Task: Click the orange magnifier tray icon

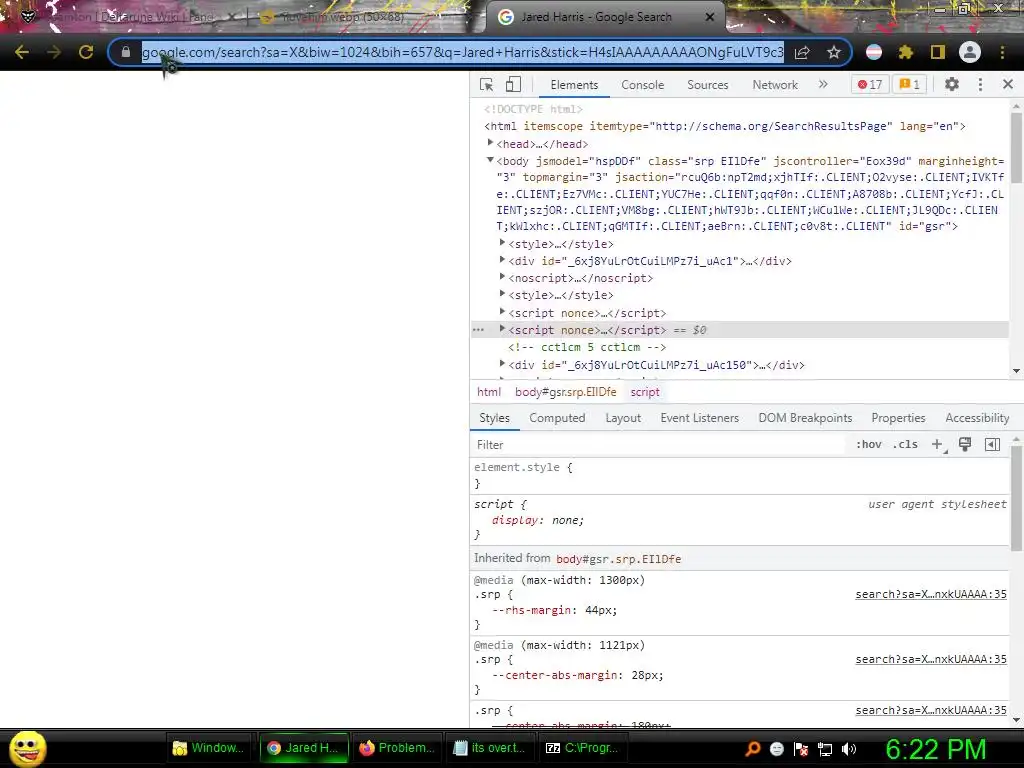Action: [753, 749]
